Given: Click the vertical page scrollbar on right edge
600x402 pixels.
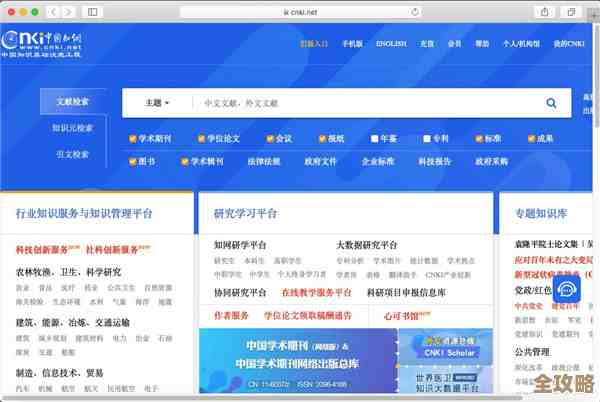Looking at the screenshot, I should [596, 75].
